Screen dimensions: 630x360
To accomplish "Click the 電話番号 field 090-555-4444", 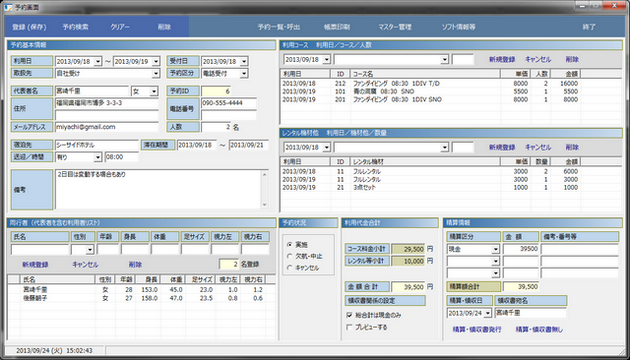I will 229,103.
